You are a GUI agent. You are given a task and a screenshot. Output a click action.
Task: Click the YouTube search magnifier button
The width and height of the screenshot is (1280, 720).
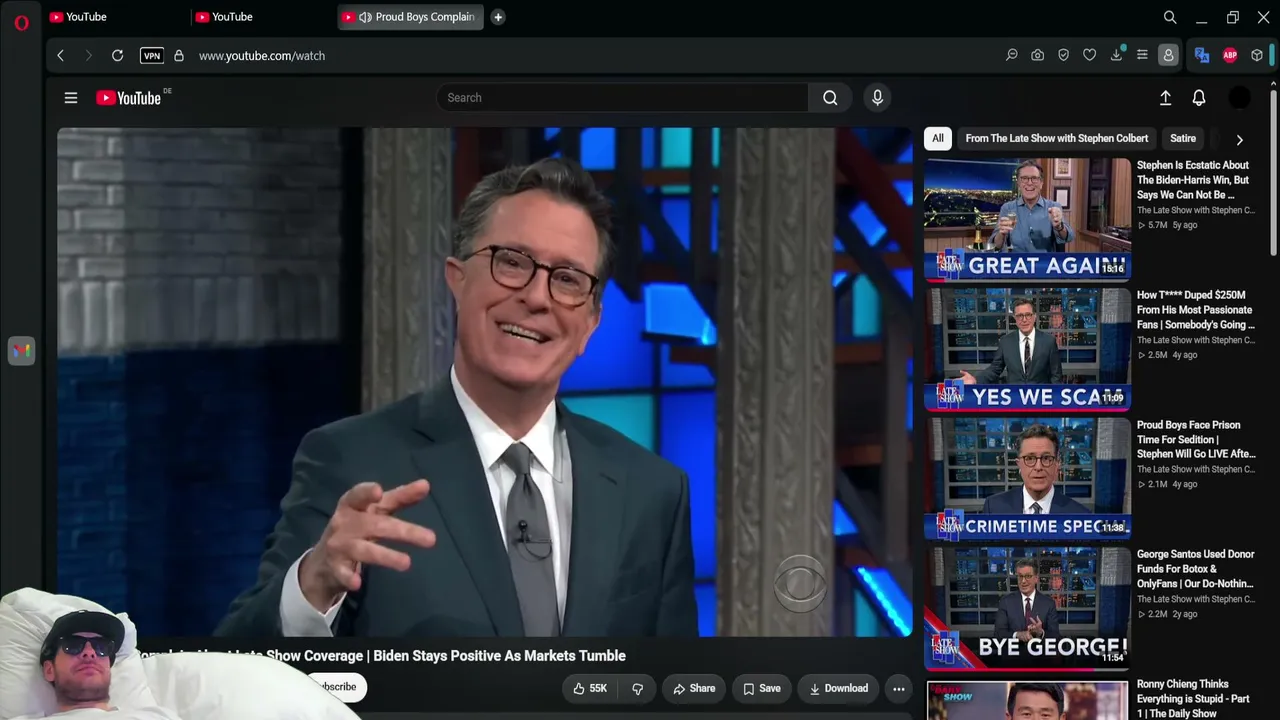(x=830, y=98)
